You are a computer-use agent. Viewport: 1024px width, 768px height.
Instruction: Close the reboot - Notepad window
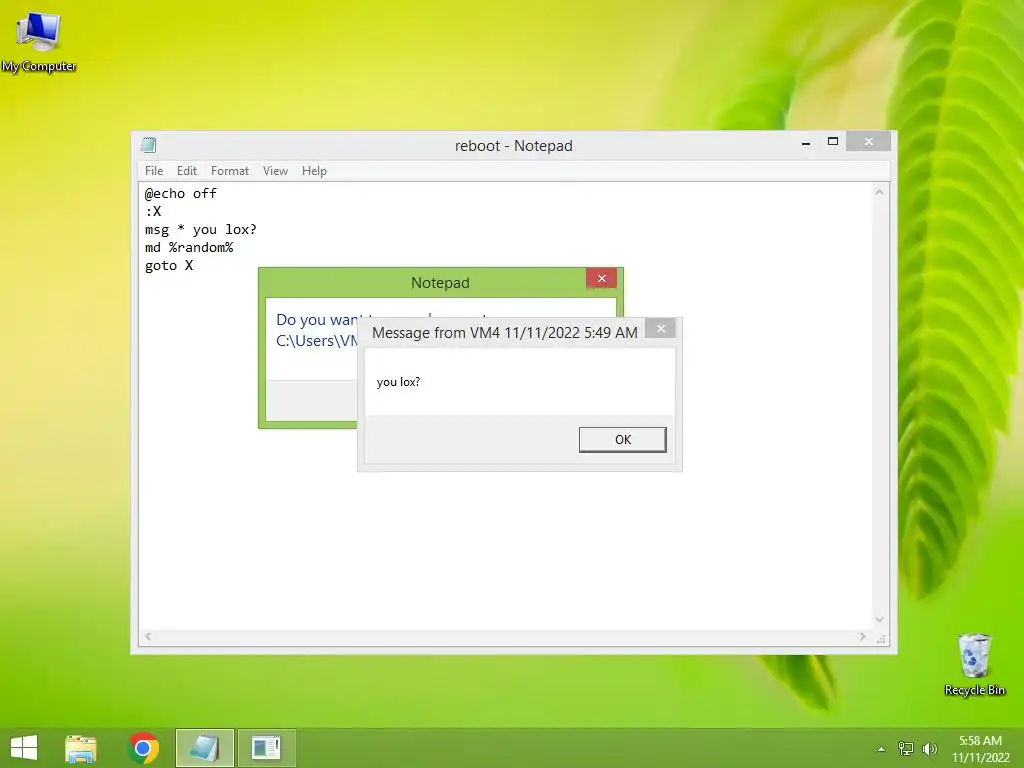click(x=868, y=141)
